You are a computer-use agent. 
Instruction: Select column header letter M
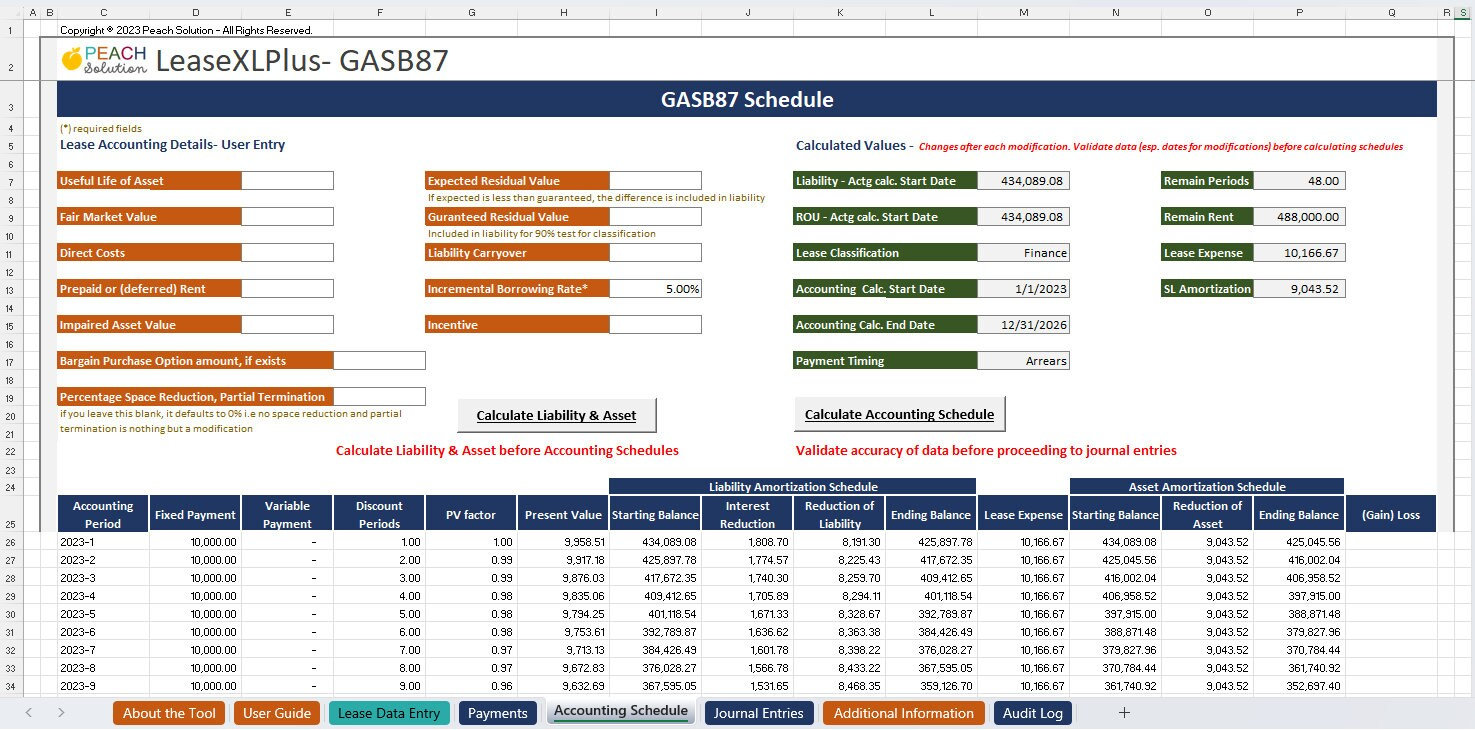click(1023, 12)
